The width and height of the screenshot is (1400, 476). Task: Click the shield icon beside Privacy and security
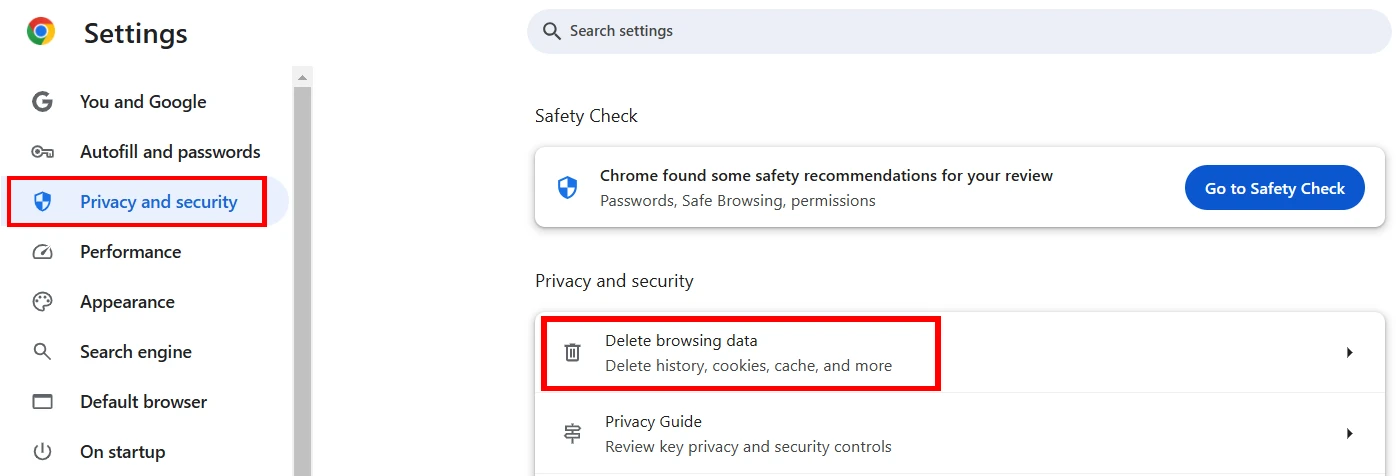[x=42, y=202]
